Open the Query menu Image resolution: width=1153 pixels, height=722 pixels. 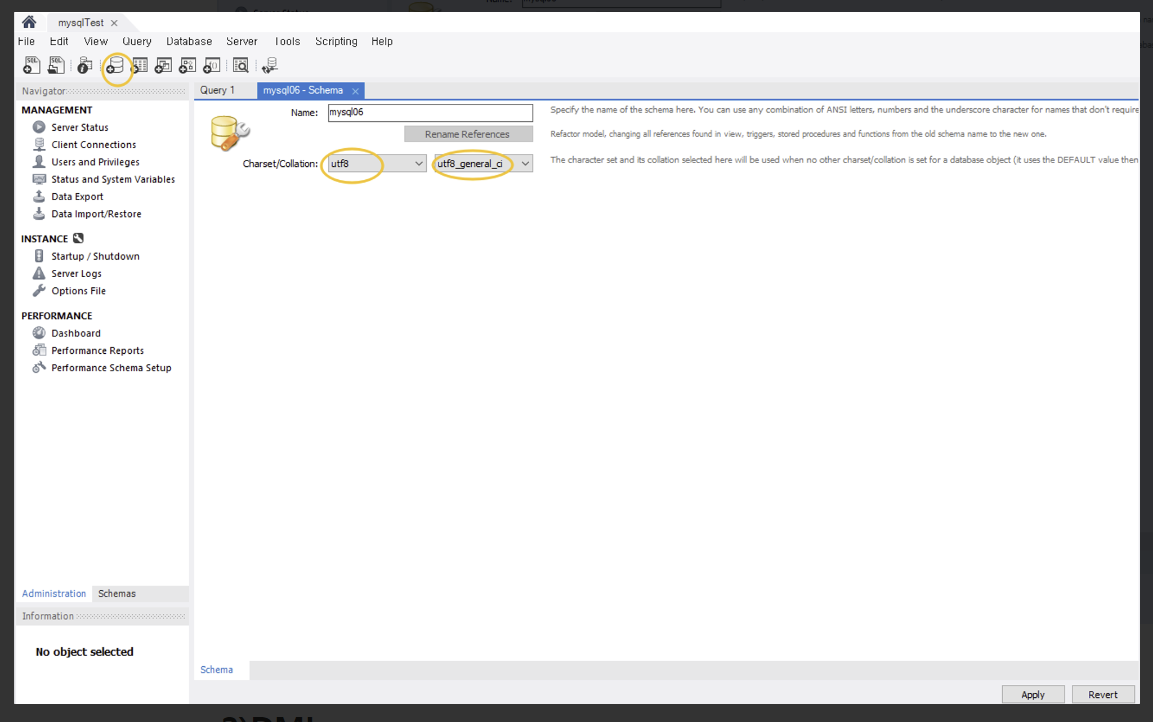[137, 41]
